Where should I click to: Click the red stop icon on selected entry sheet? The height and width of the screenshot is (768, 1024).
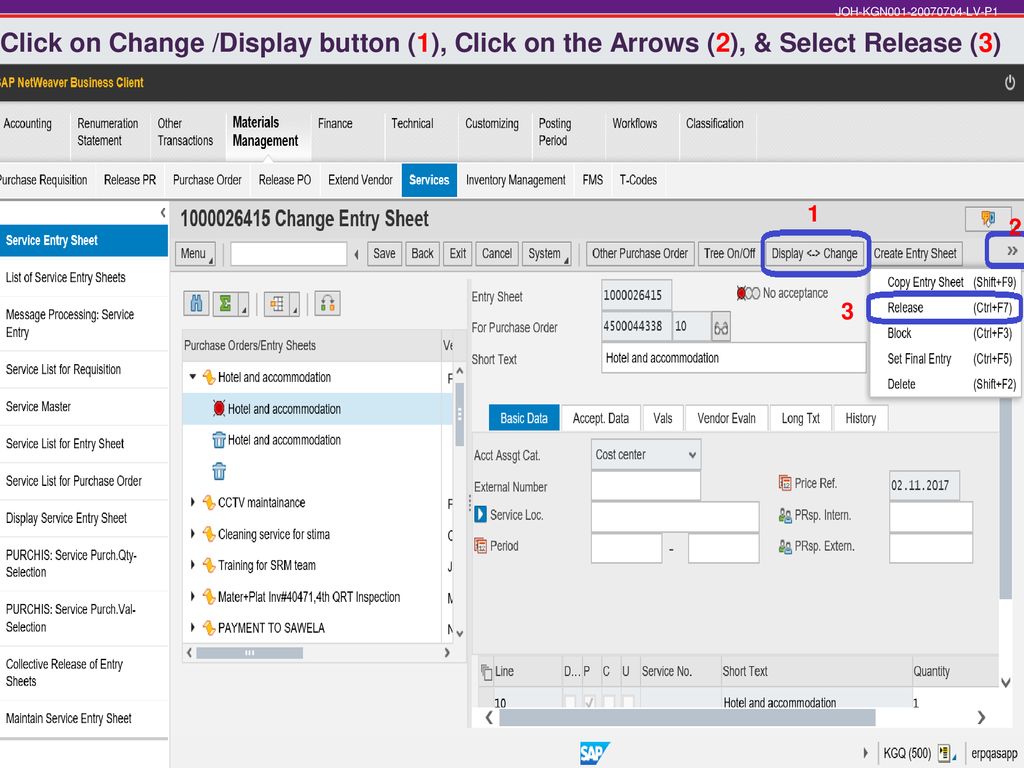click(x=219, y=409)
